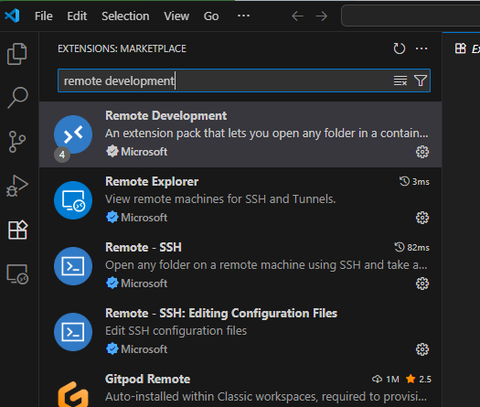The image size is (480, 407).
Task: Open the File menu
Action: pyautogui.click(x=44, y=16)
